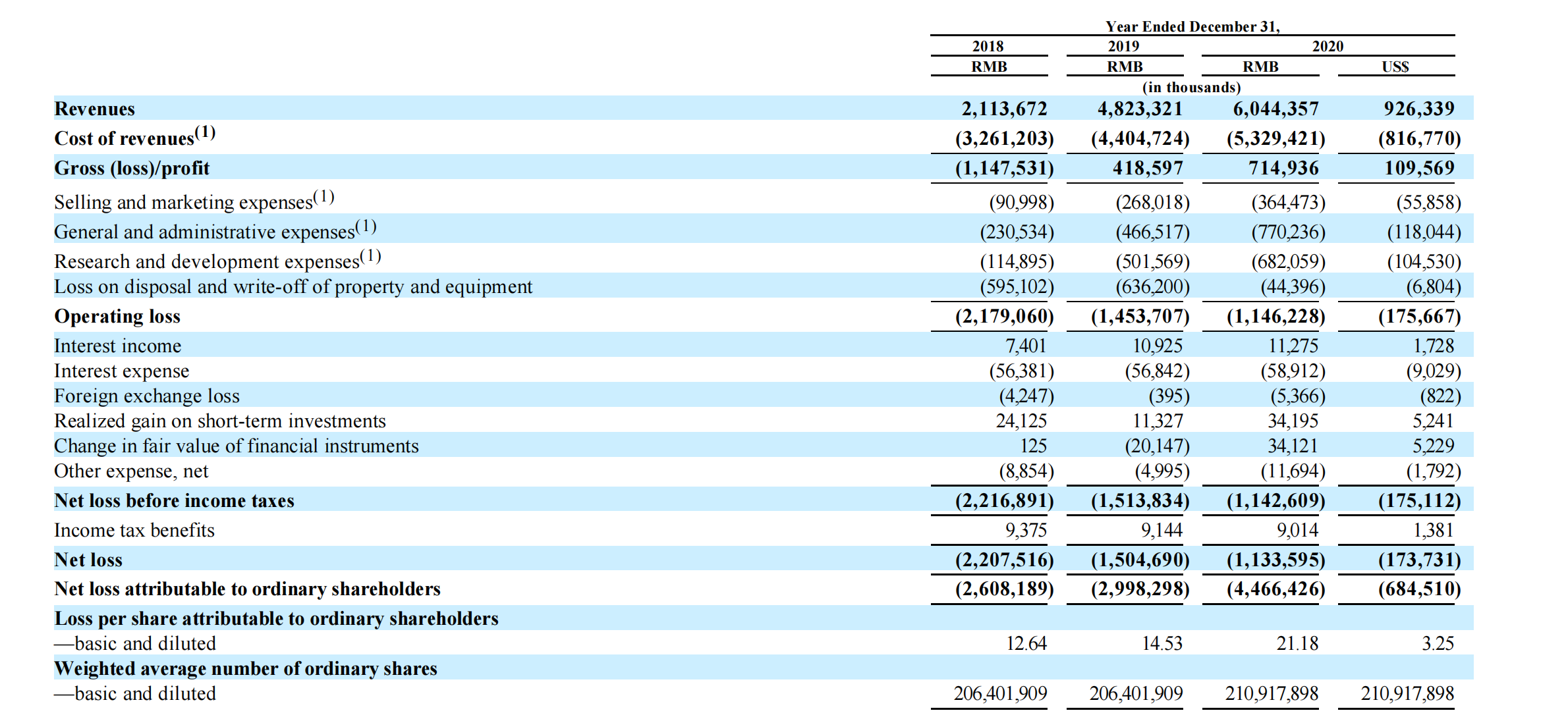Click 2018 revenues value 2,113,672
This screenshot has height=719, width=1568.
point(1004,109)
